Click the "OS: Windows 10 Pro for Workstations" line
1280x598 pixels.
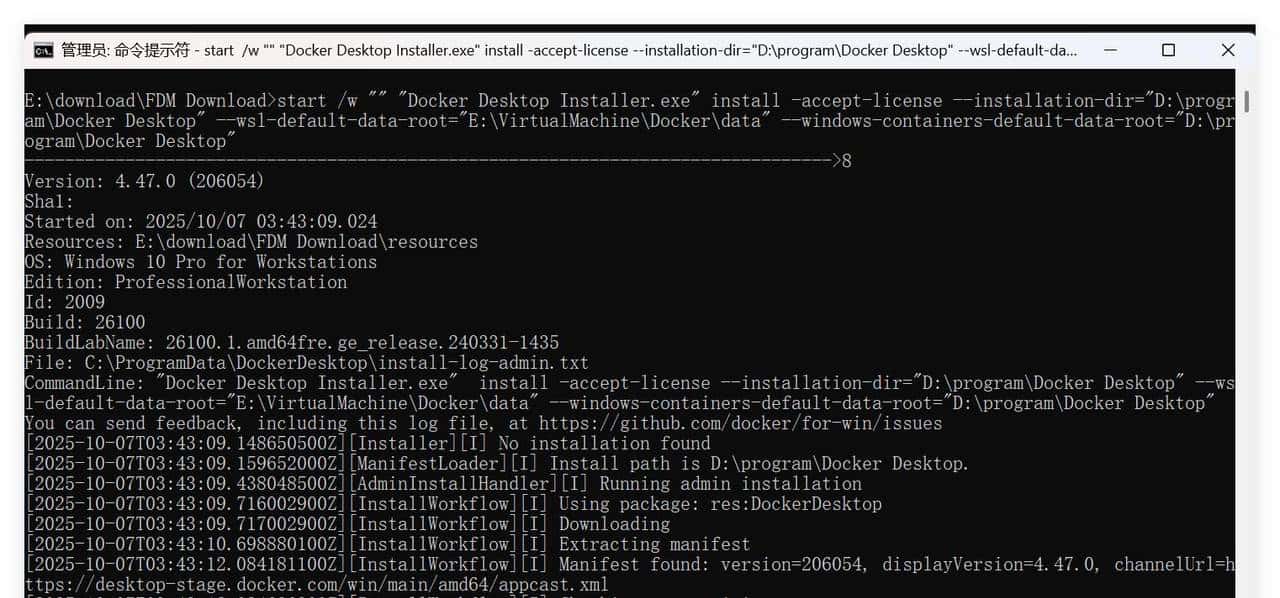[x=200, y=261]
